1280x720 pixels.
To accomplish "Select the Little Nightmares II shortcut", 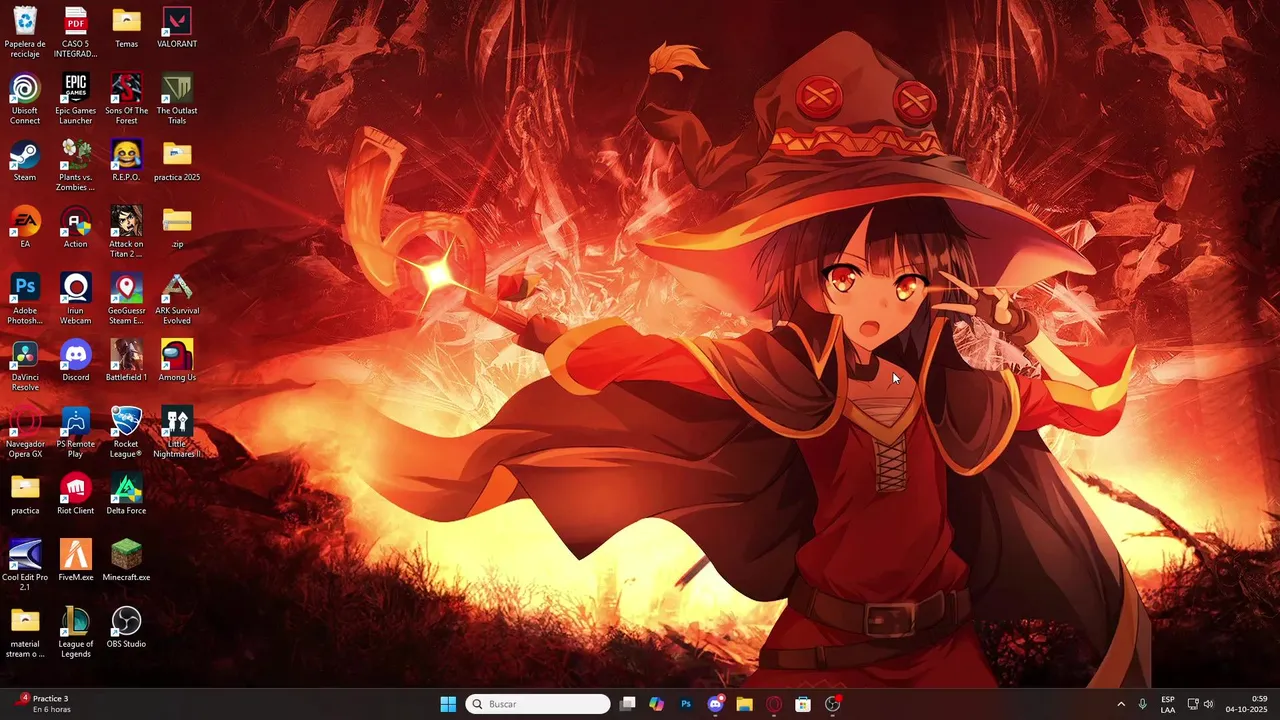I will coord(177,431).
